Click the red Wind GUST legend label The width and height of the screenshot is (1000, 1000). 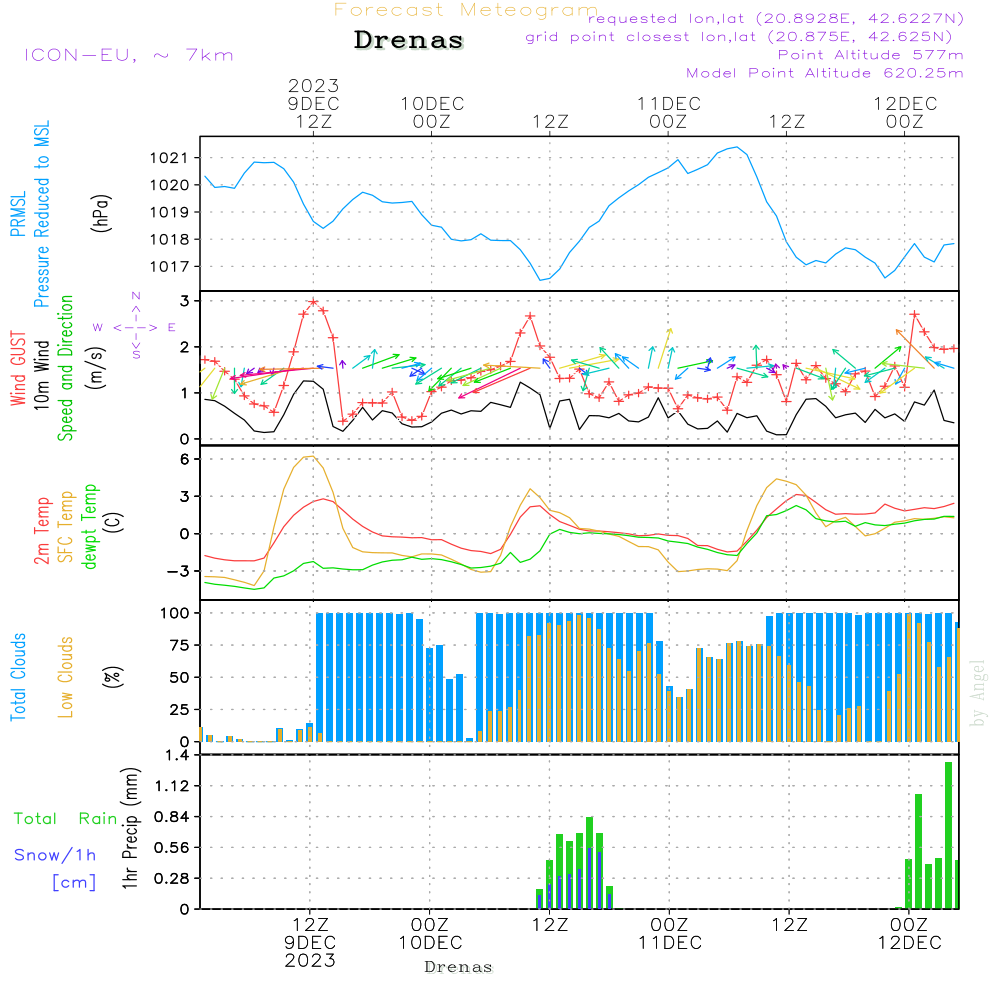pyautogui.click(x=17, y=370)
